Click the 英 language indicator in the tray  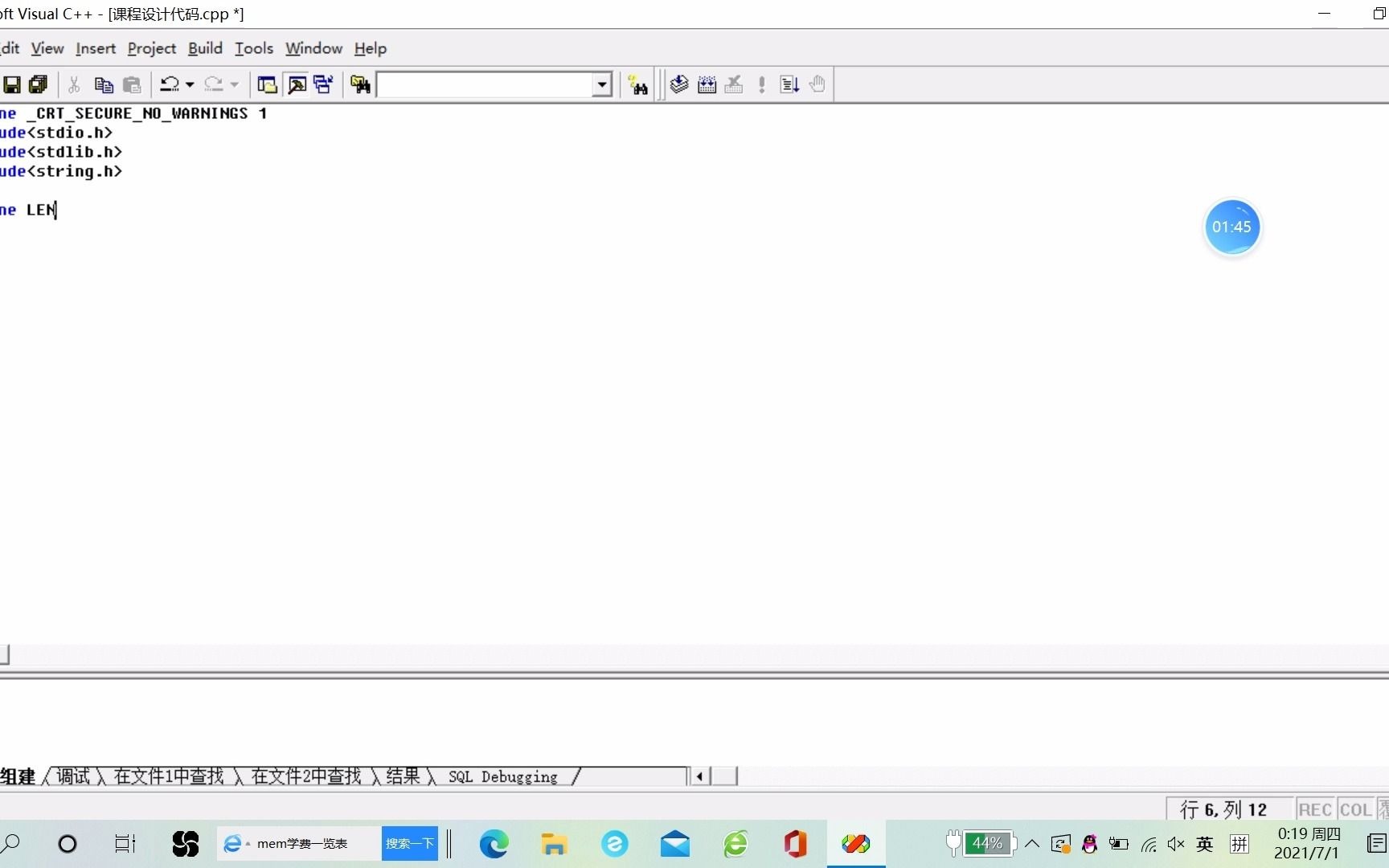pyautogui.click(x=1203, y=844)
